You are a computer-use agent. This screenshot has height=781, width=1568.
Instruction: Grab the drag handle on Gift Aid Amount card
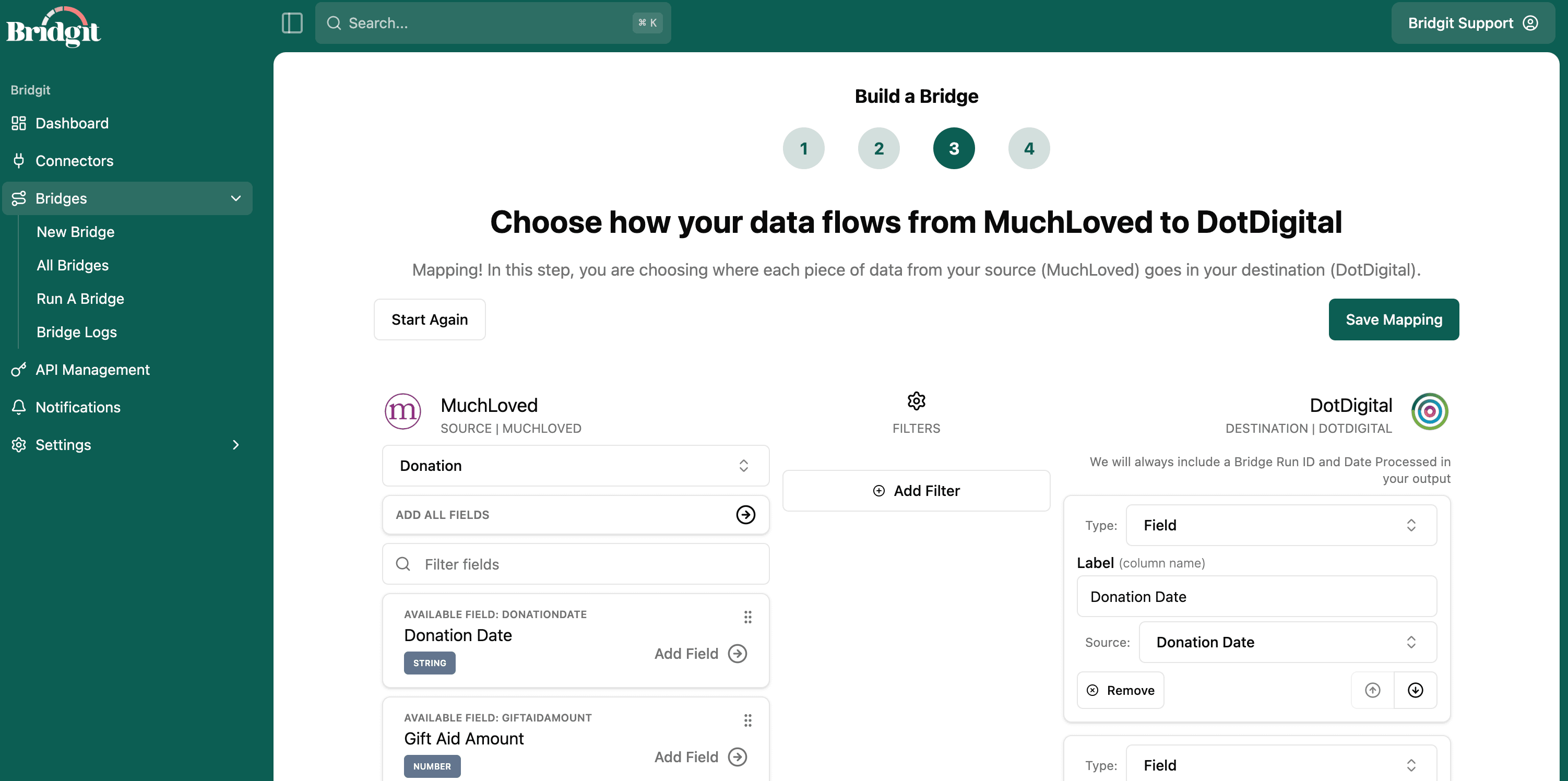[x=747, y=721]
